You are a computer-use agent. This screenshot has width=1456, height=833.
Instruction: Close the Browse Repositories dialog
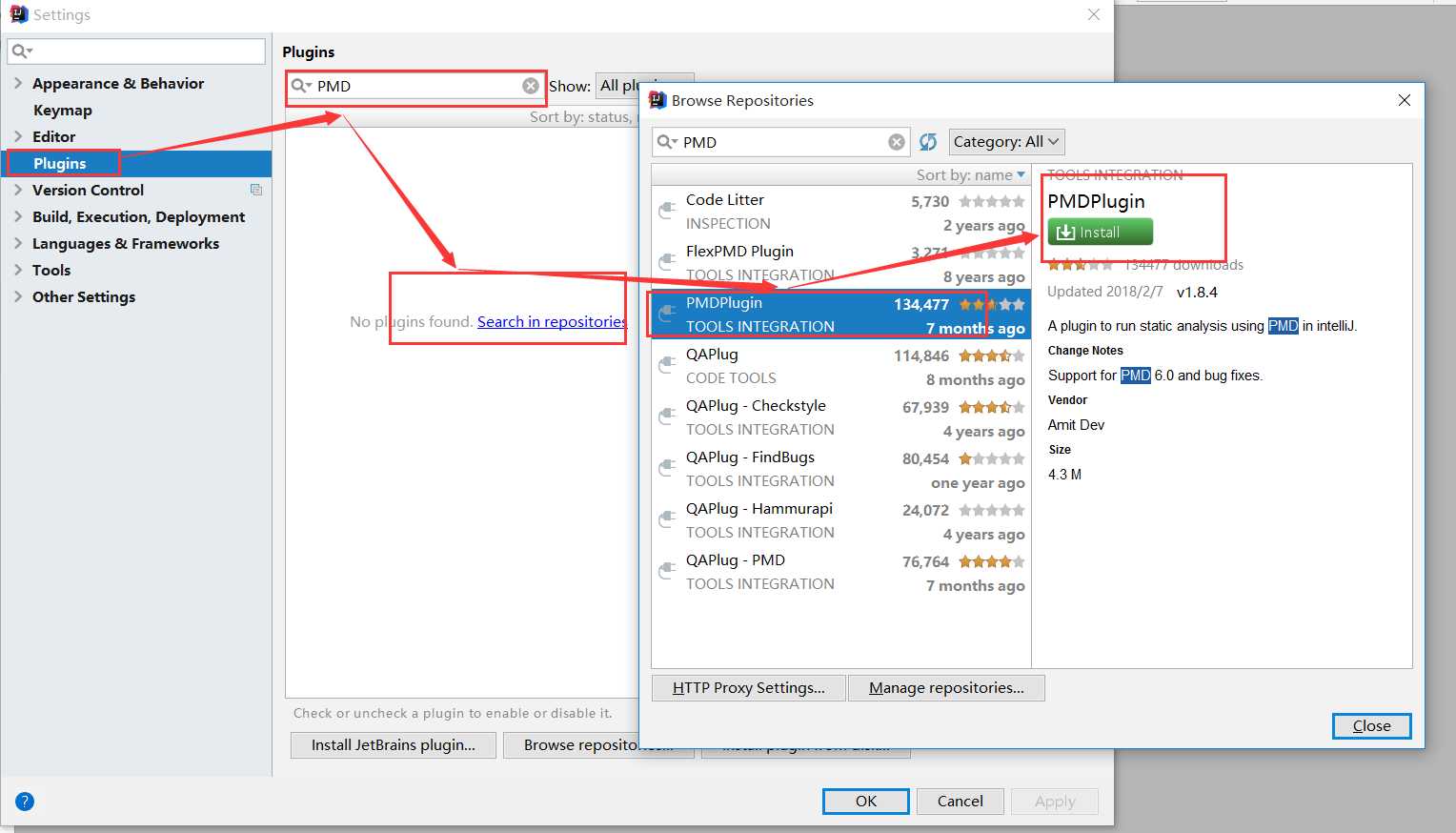point(1371,725)
